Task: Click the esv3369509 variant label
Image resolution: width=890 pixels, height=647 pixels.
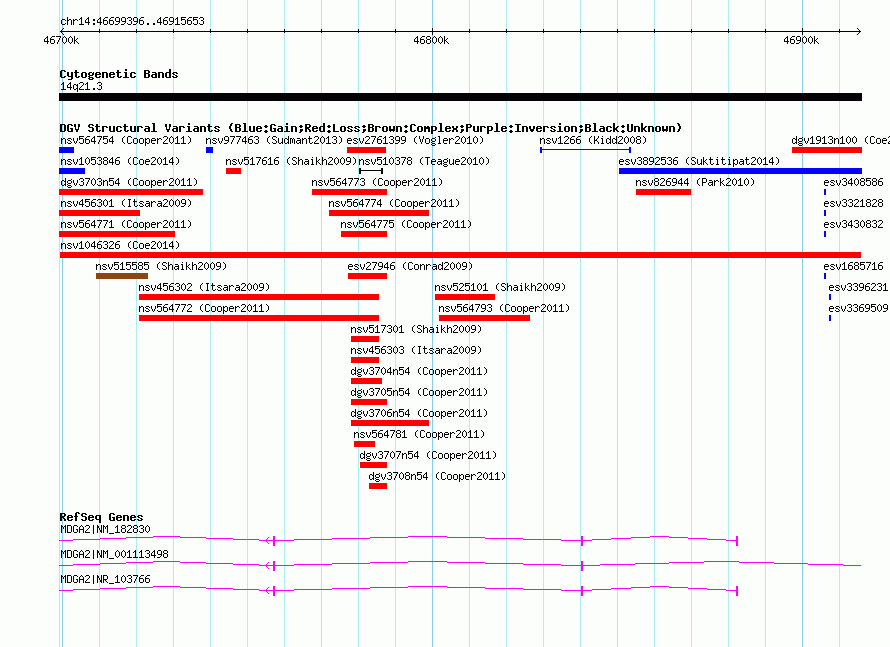Action: coord(858,308)
